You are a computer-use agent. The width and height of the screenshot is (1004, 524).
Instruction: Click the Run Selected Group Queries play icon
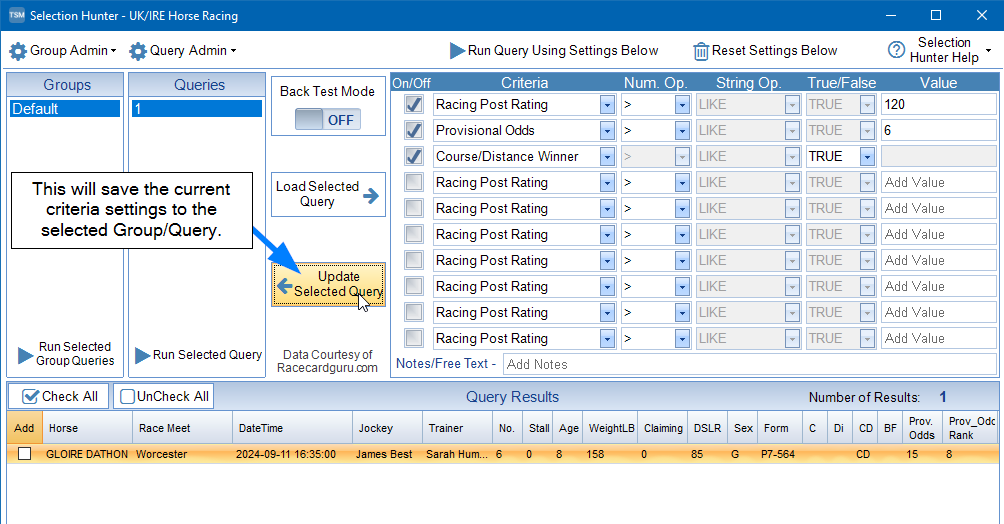point(26,355)
